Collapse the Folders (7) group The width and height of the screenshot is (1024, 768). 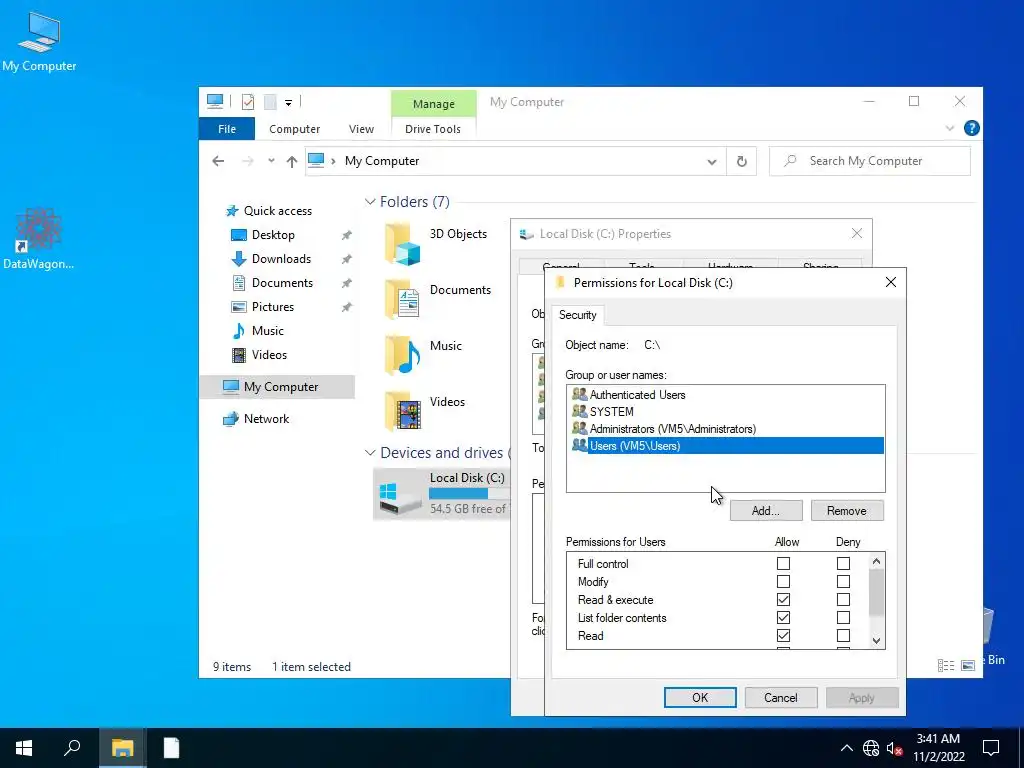click(370, 202)
